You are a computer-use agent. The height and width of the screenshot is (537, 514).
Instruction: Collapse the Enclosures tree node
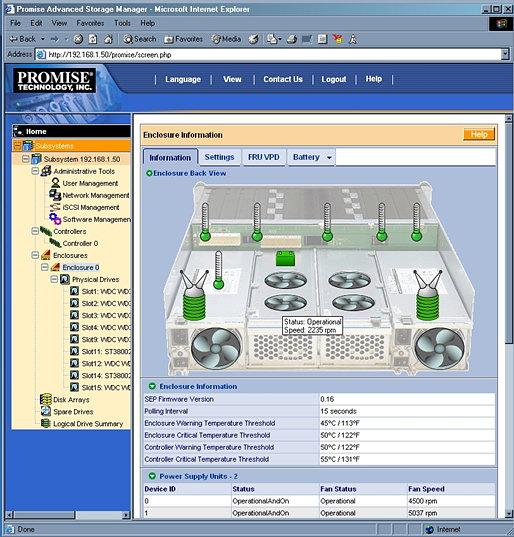pos(35,255)
